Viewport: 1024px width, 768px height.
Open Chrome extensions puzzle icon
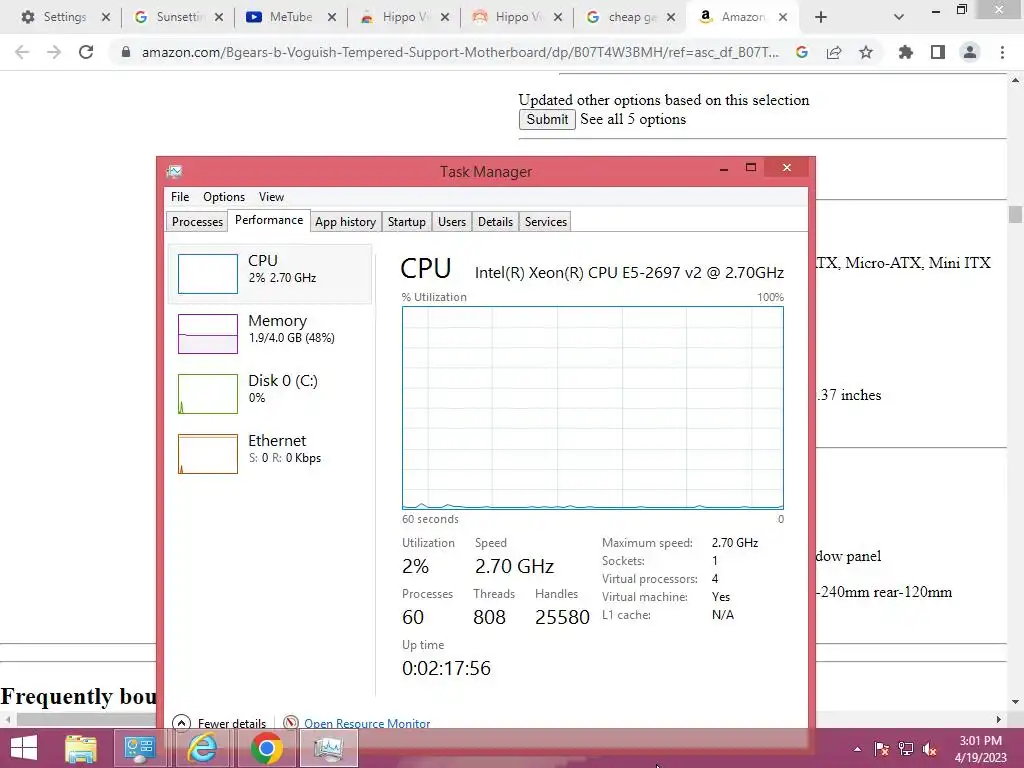point(906,52)
